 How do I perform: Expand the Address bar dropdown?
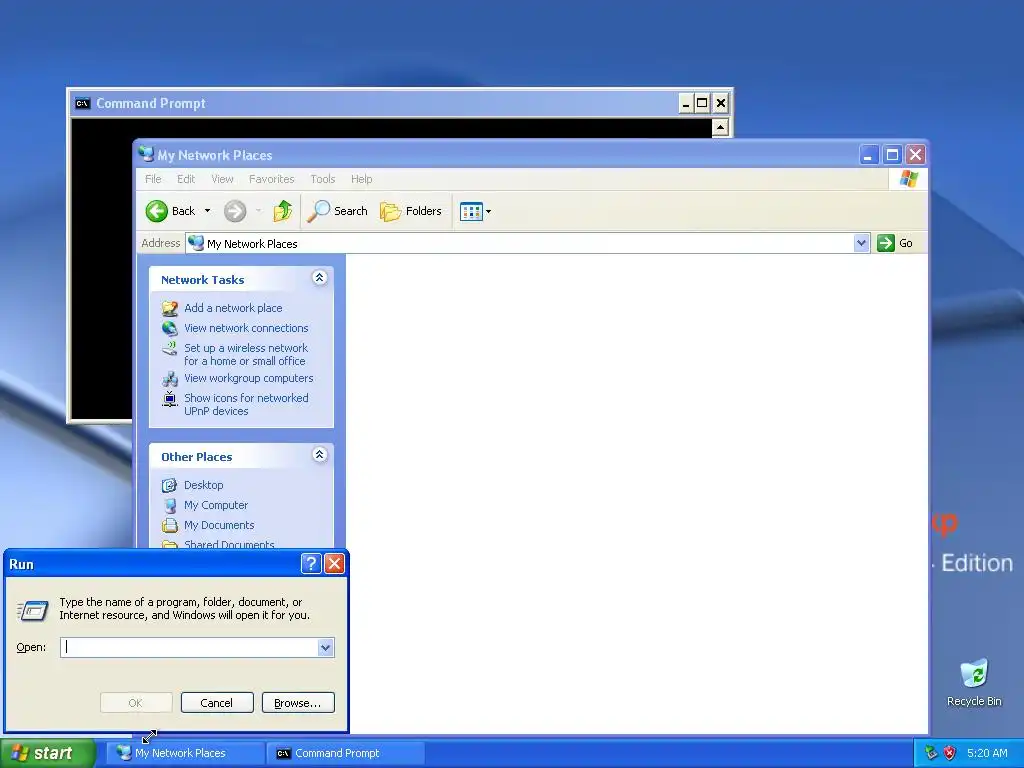pos(861,243)
